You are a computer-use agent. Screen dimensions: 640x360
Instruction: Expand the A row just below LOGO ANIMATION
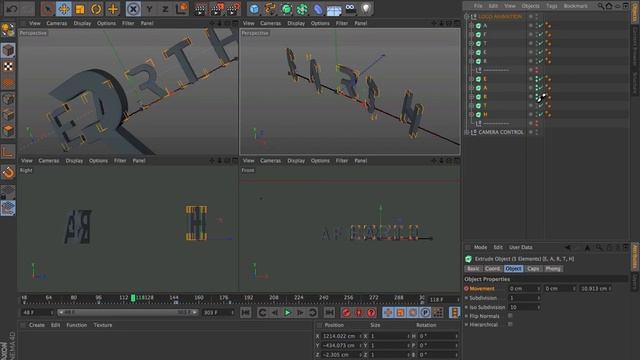coord(471,25)
